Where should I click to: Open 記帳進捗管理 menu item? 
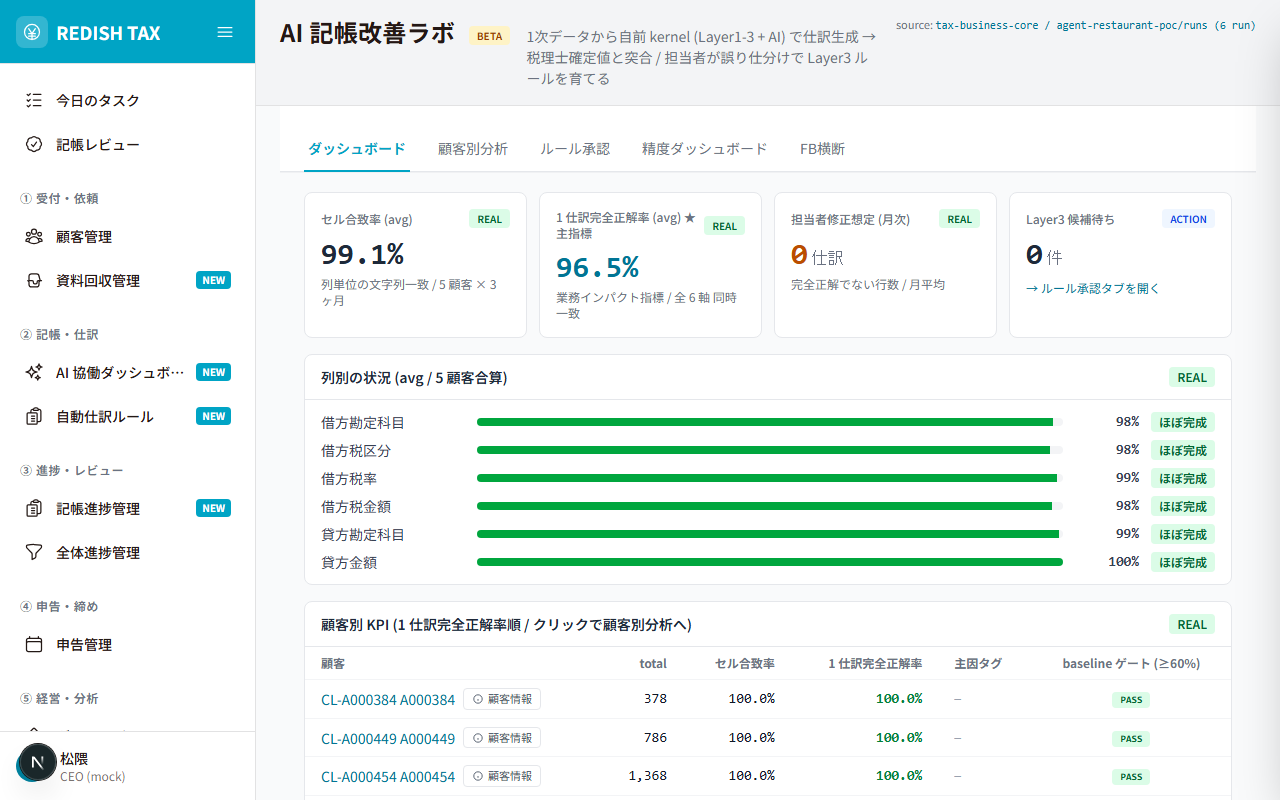click(x=127, y=508)
